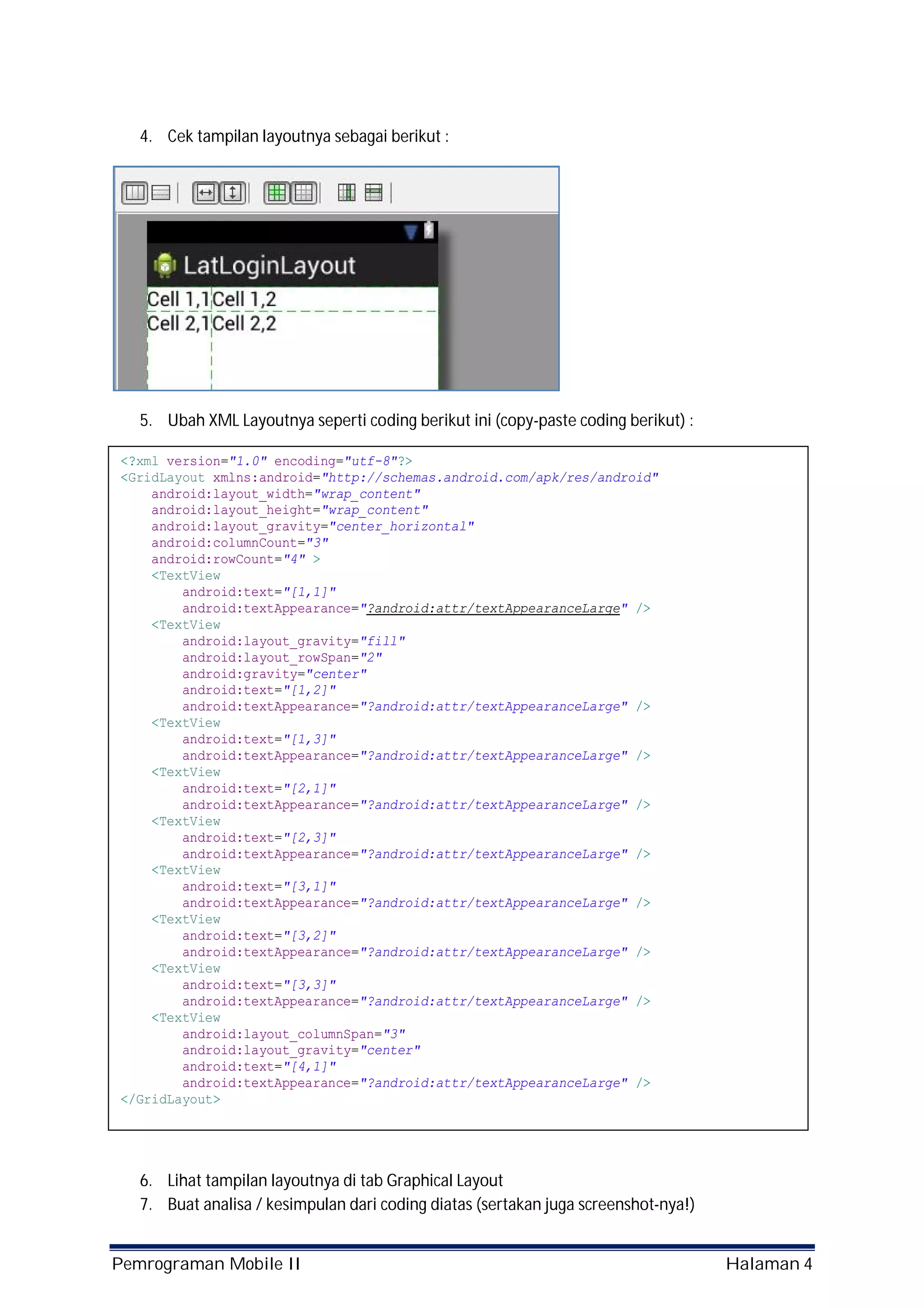This screenshot has width=924, height=1308.
Task: Select the 'Cell 1,2' text view
Action: [x=244, y=299]
